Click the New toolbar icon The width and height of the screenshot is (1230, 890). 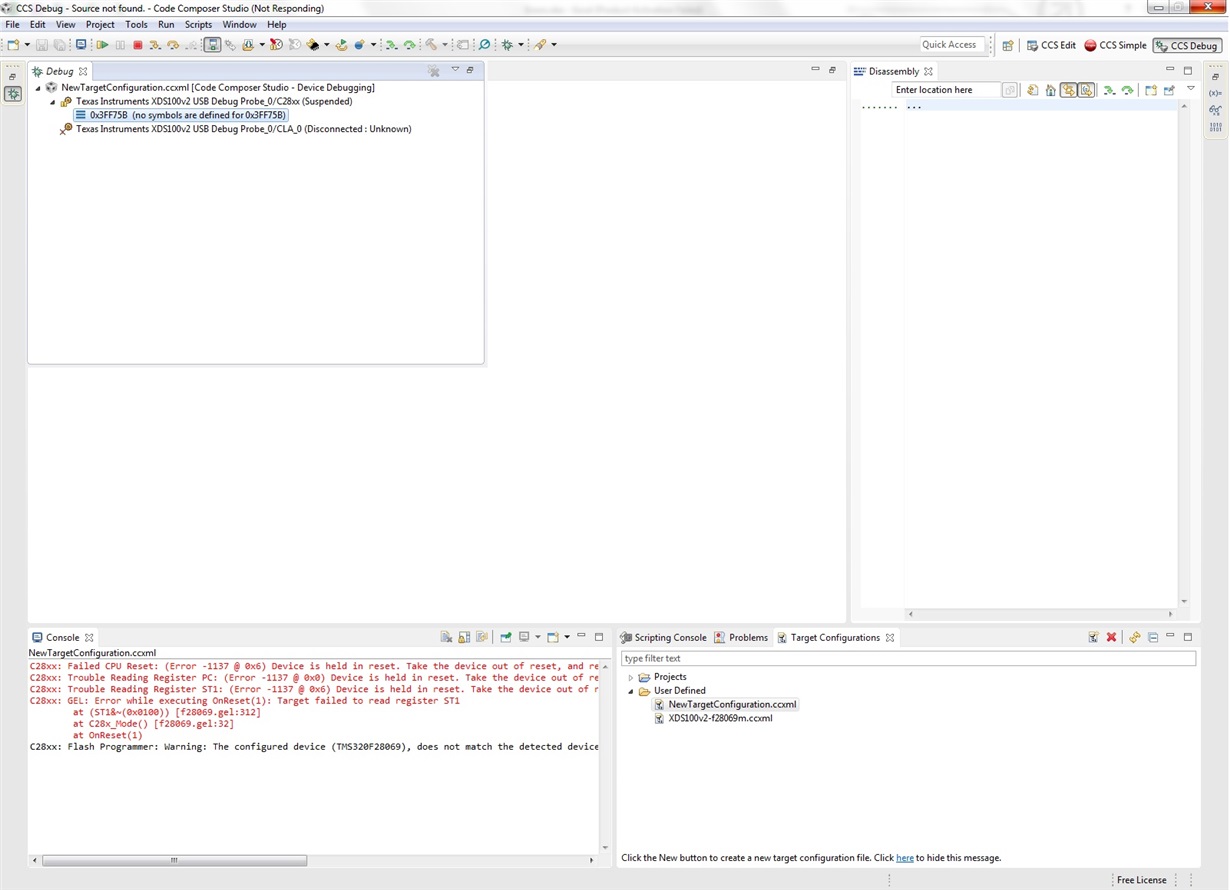[13, 45]
